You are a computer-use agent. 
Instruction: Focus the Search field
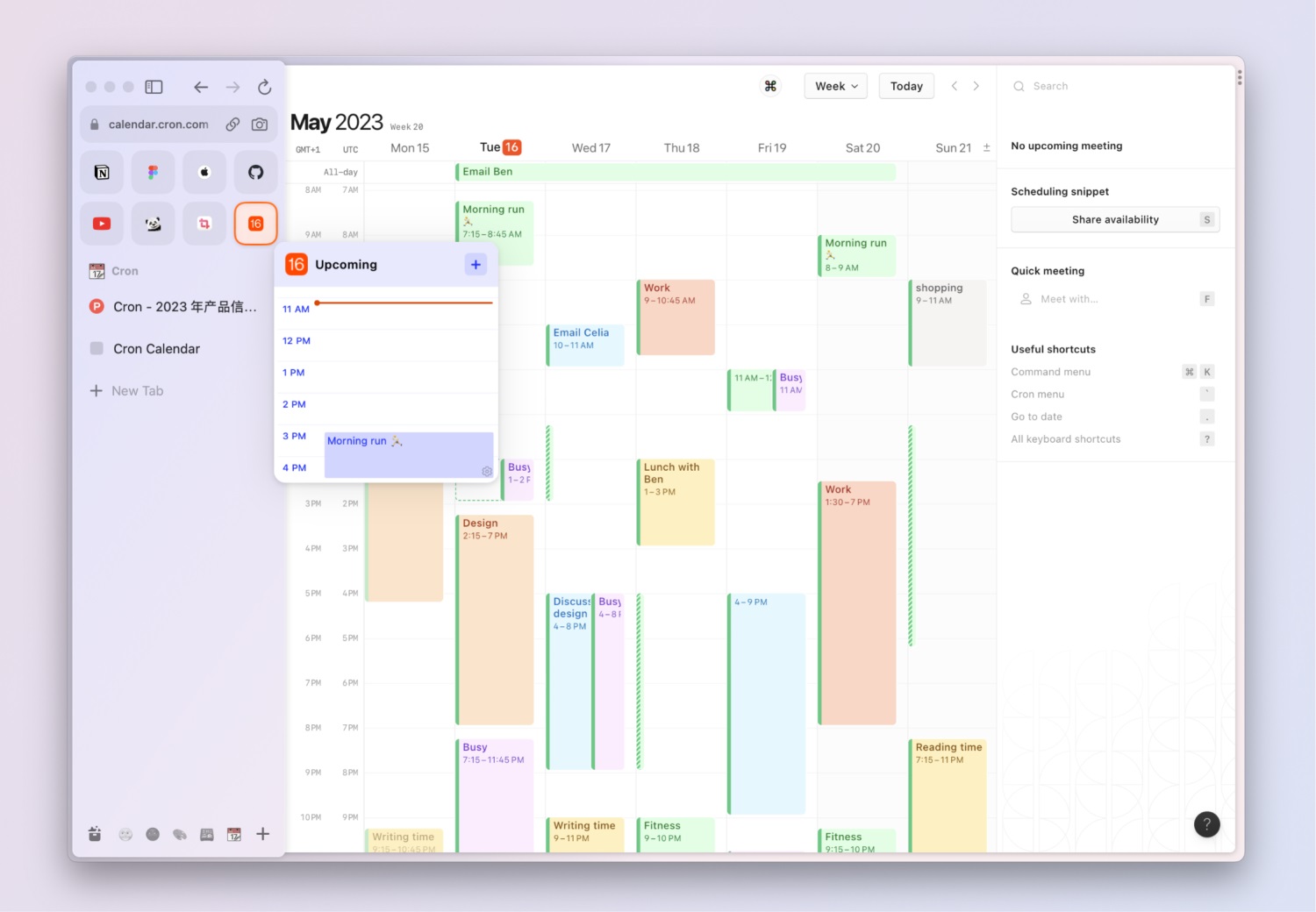(1114, 86)
